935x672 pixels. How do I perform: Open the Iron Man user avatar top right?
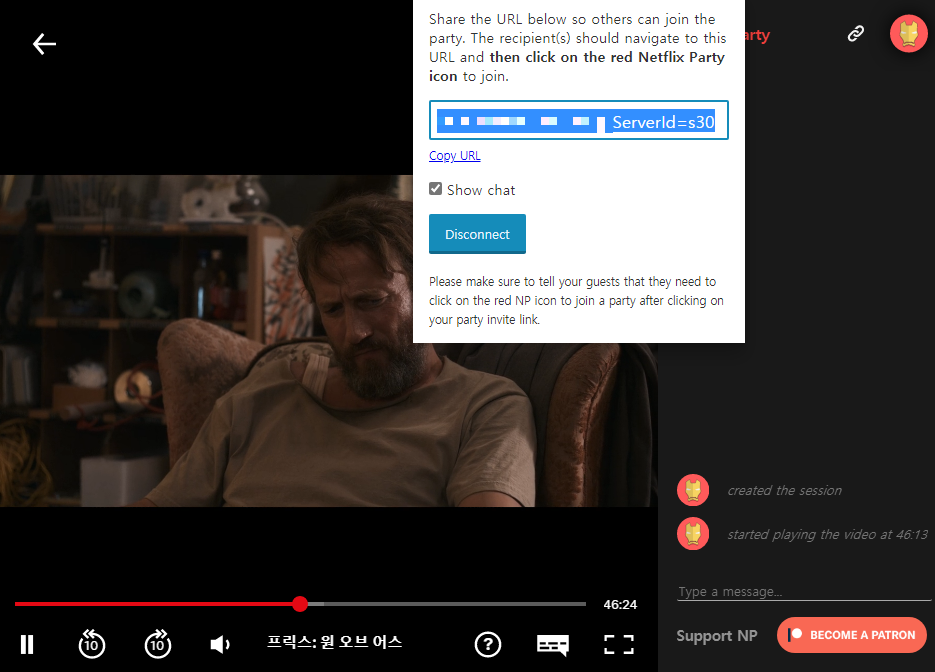(x=908, y=33)
